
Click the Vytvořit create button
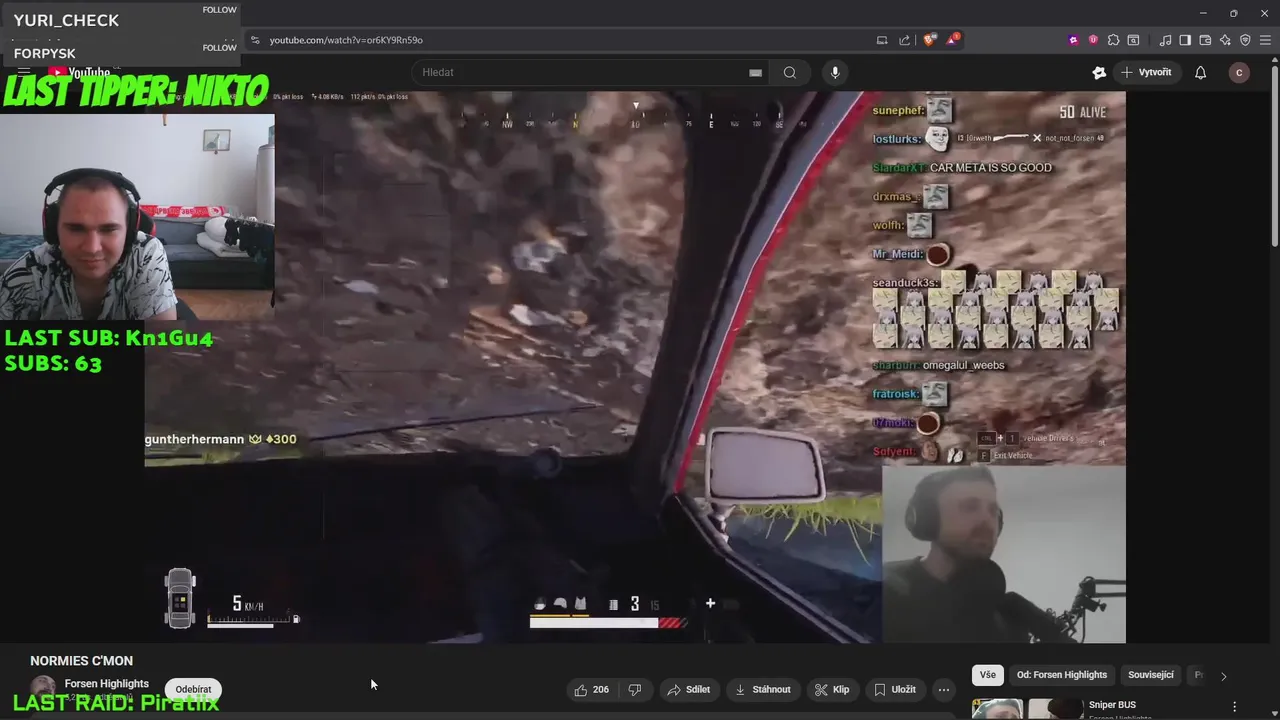click(x=1146, y=72)
